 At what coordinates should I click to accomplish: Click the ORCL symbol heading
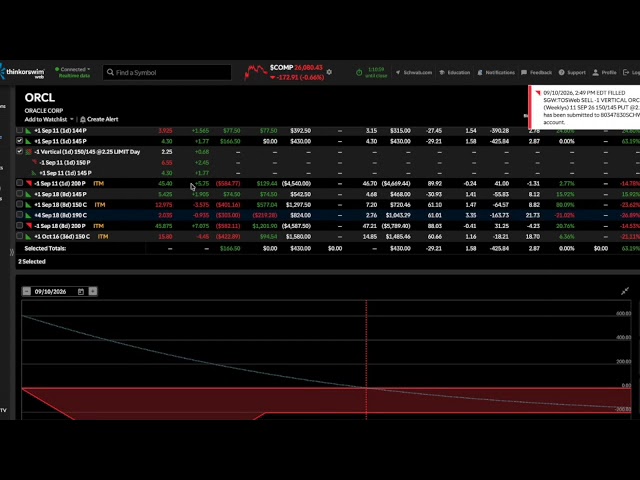40,98
